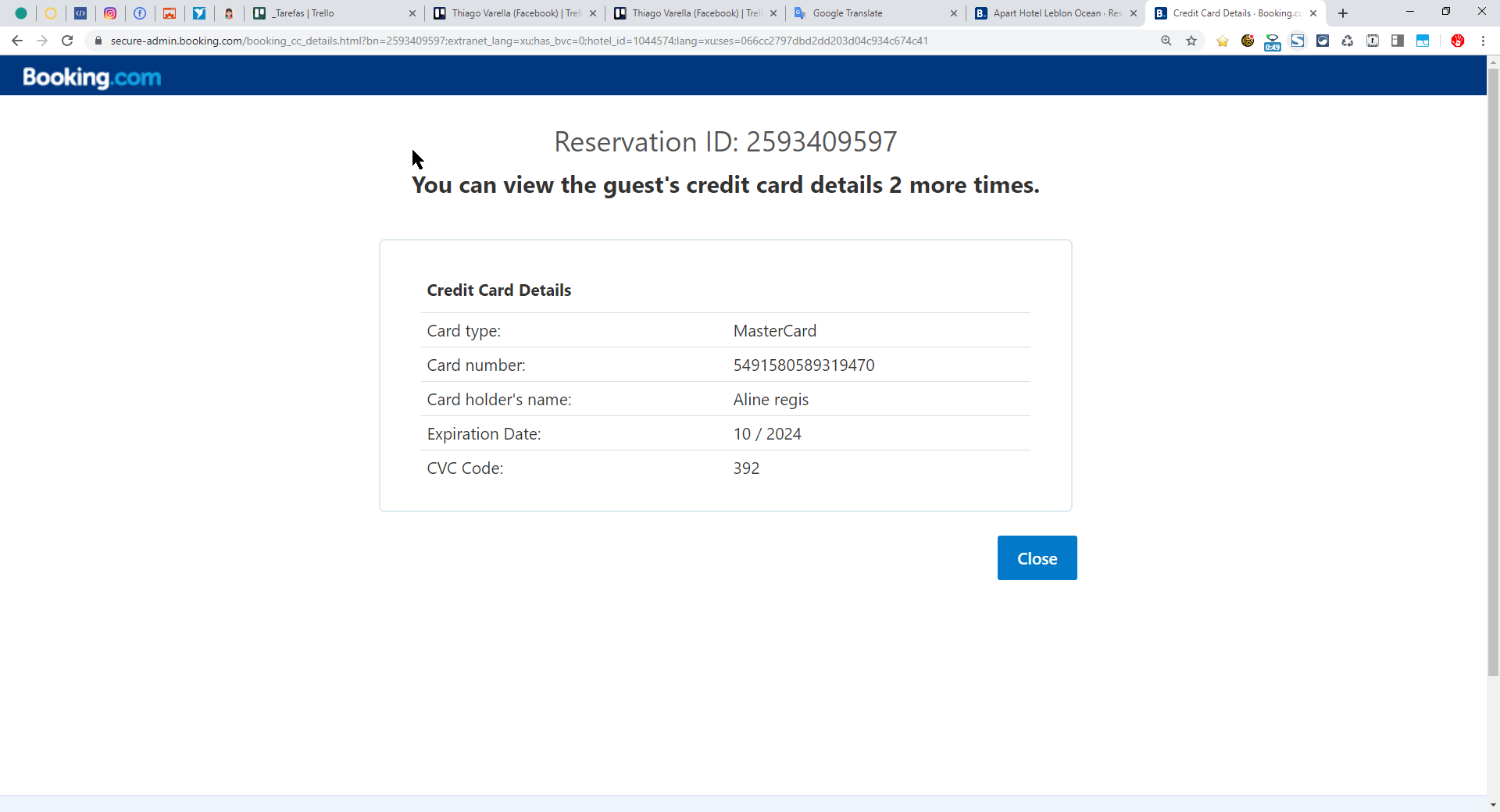Open the blue window extension icon
1500x812 pixels.
coord(1423,41)
